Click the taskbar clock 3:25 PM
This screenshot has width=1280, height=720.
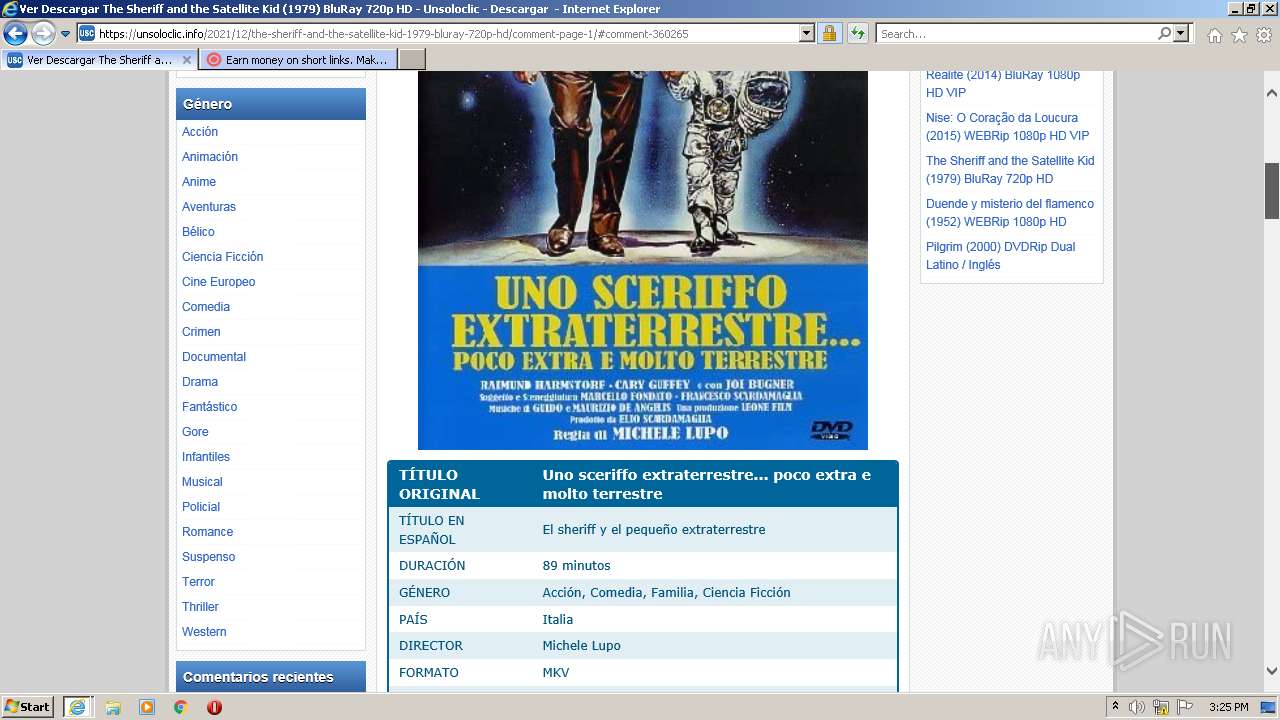pyautogui.click(x=1228, y=707)
